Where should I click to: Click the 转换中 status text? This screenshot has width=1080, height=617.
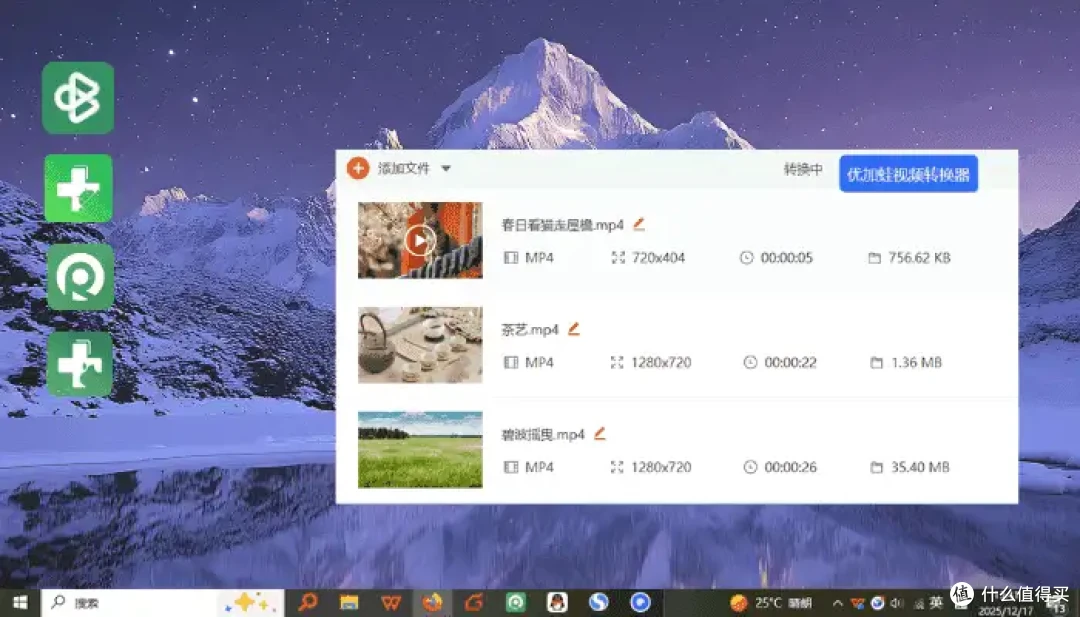click(803, 169)
